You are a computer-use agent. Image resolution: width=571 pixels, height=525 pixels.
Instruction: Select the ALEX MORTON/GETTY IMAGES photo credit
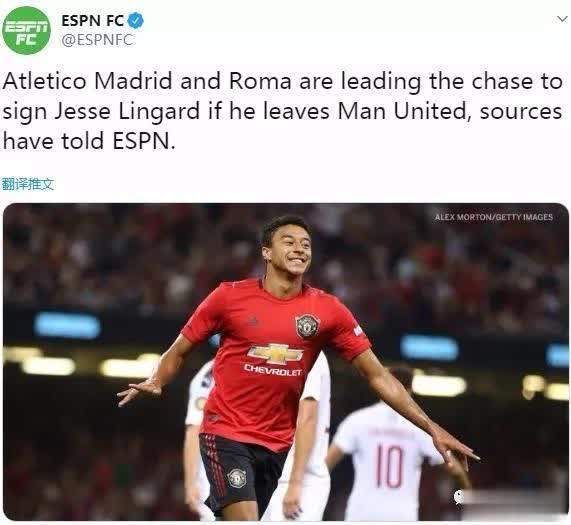coord(494,217)
